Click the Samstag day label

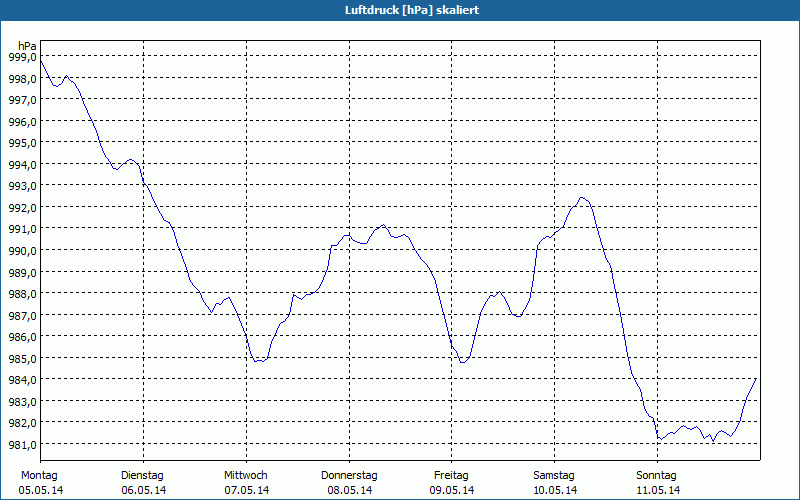[x=554, y=476]
